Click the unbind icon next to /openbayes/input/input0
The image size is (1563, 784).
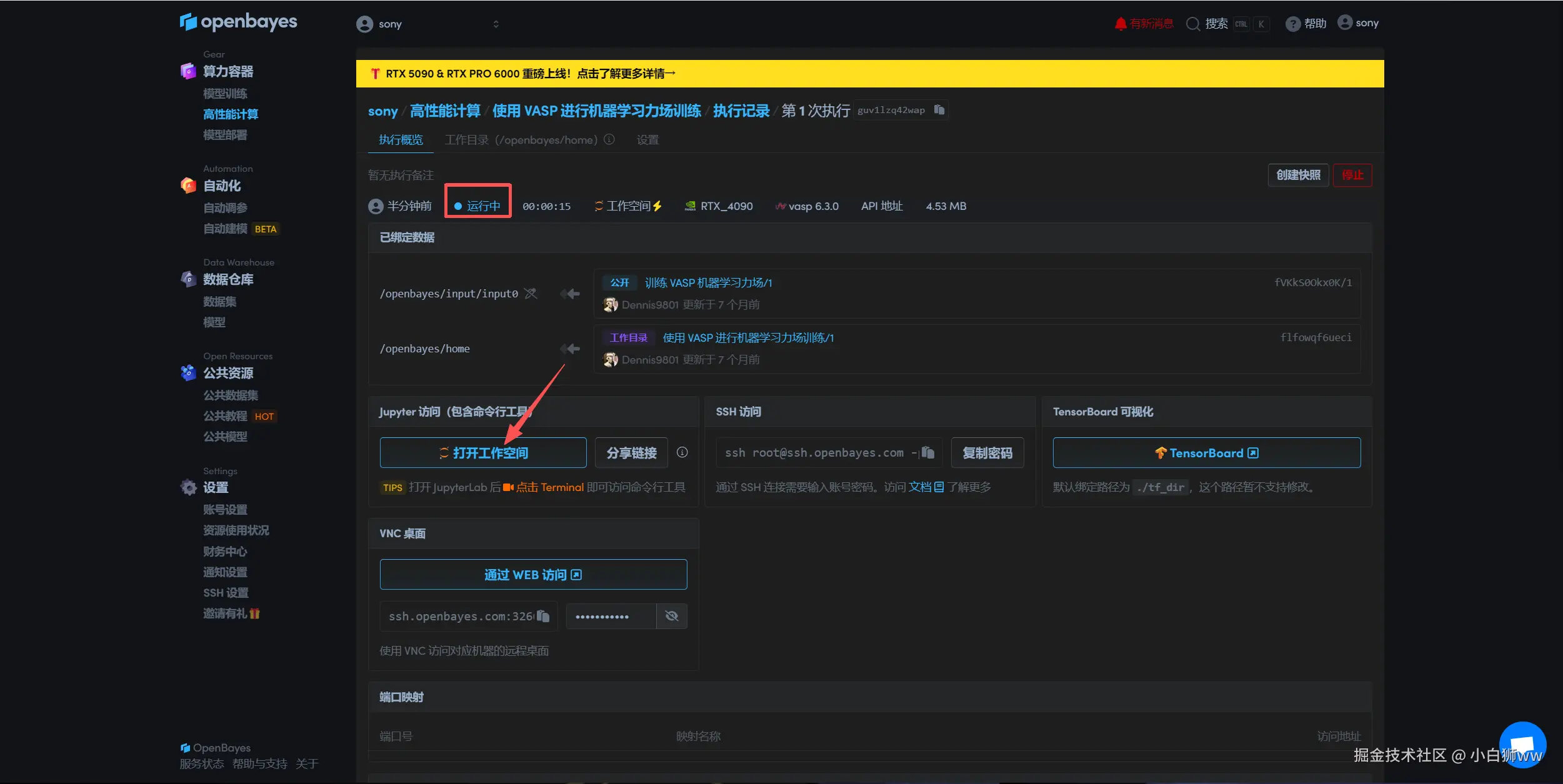point(531,294)
